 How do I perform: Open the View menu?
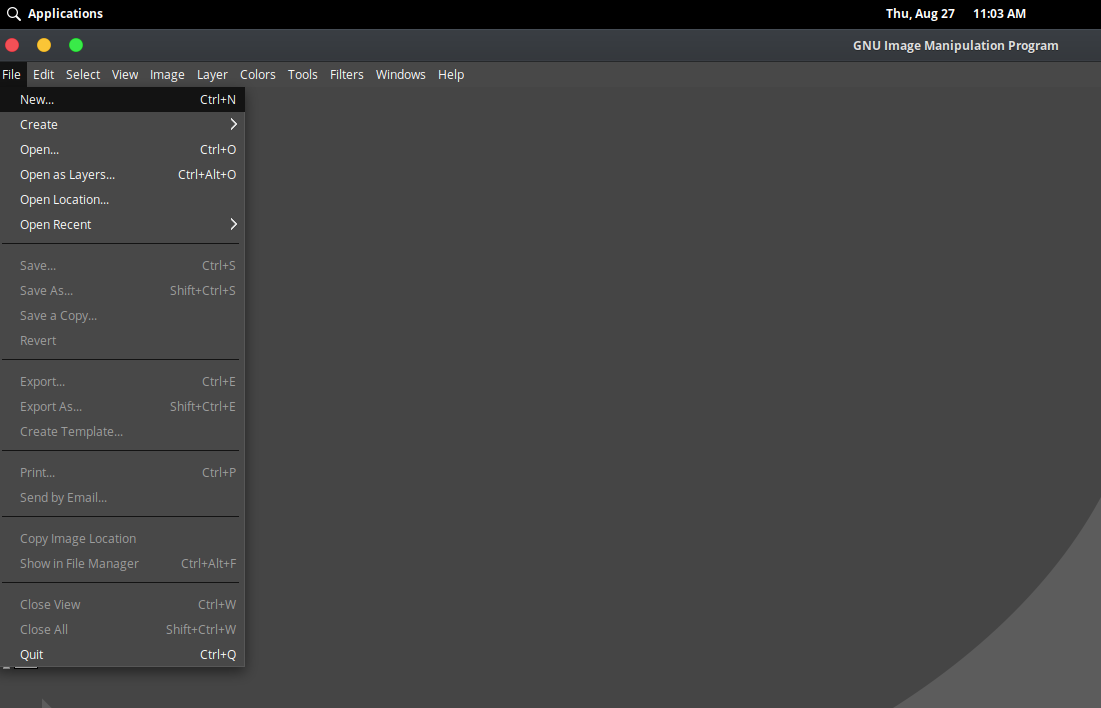click(x=125, y=74)
